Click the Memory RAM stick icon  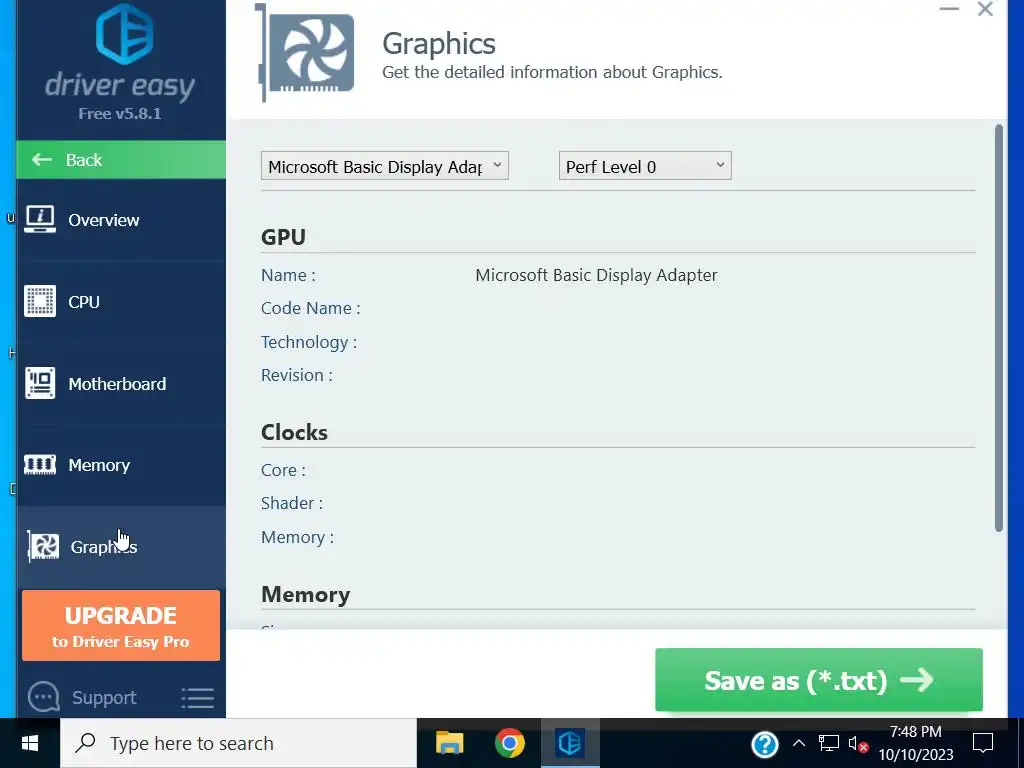[40, 465]
